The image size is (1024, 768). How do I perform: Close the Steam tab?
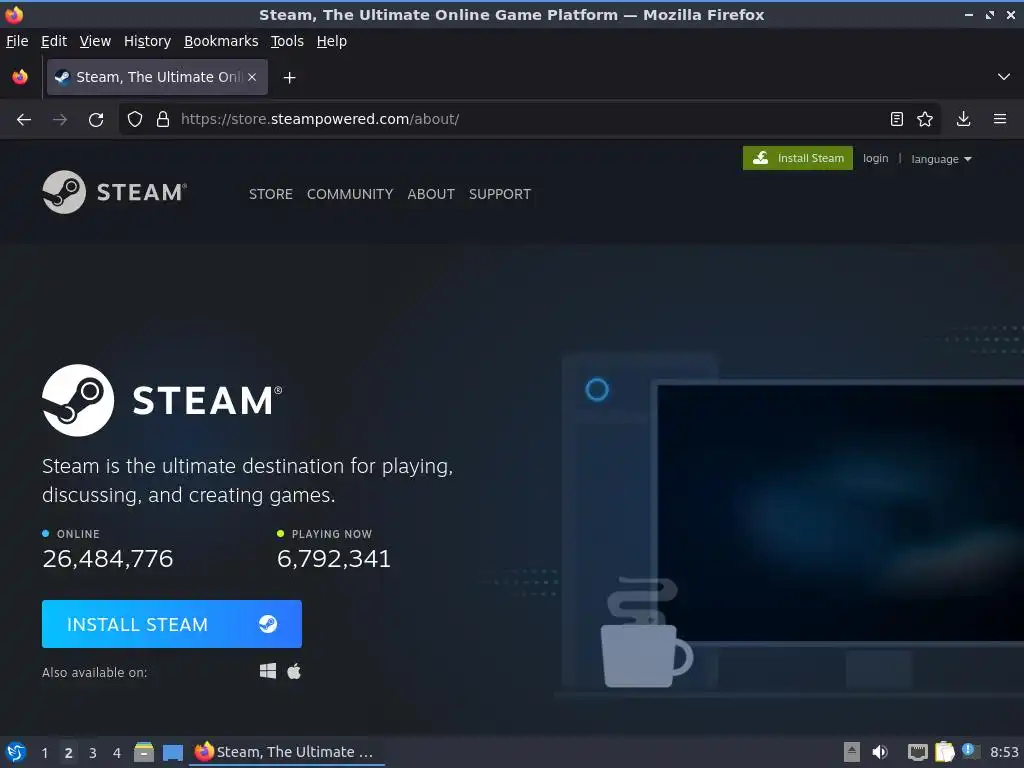coord(252,77)
